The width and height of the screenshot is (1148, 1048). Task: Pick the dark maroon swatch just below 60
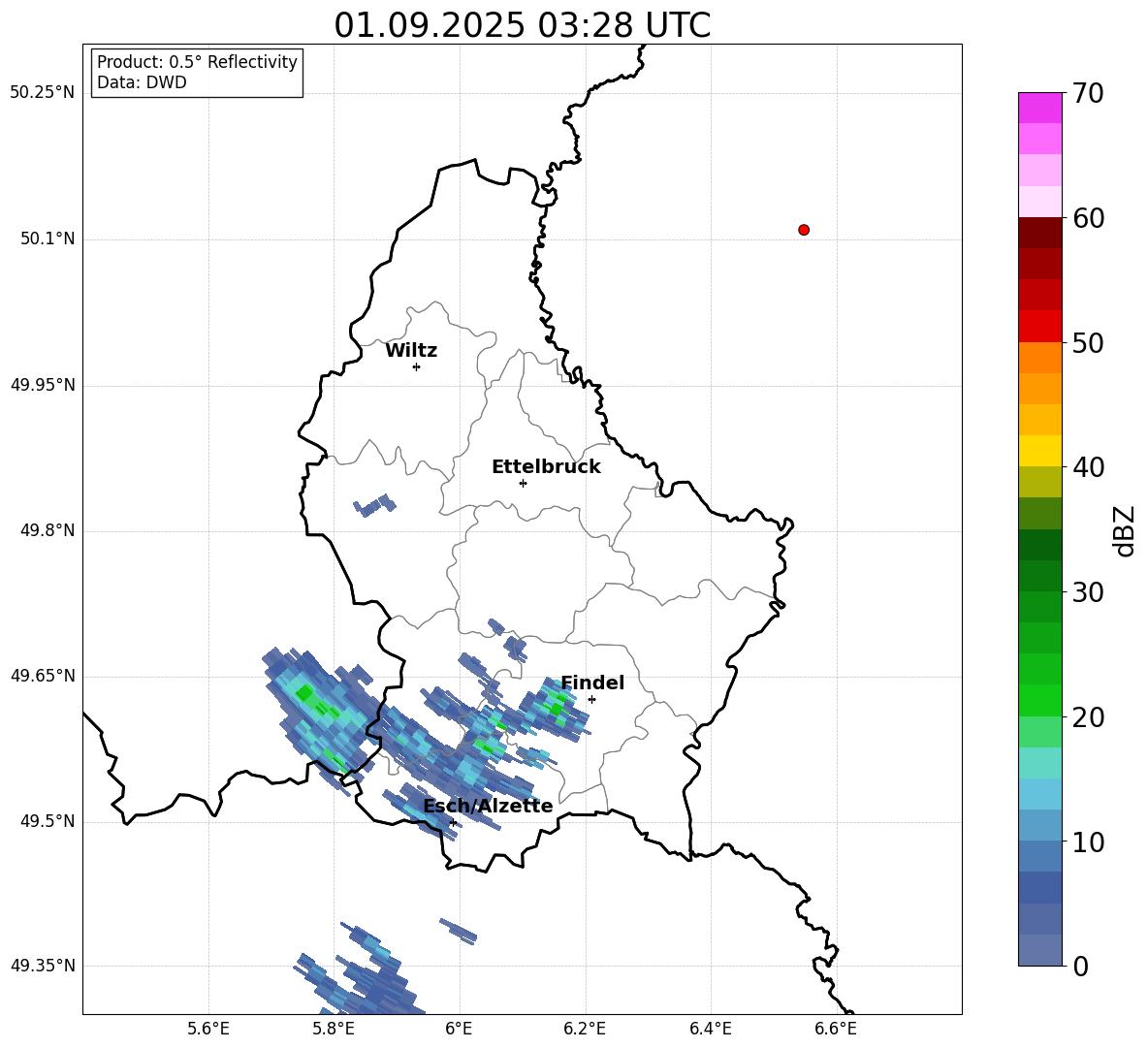tap(1040, 233)
